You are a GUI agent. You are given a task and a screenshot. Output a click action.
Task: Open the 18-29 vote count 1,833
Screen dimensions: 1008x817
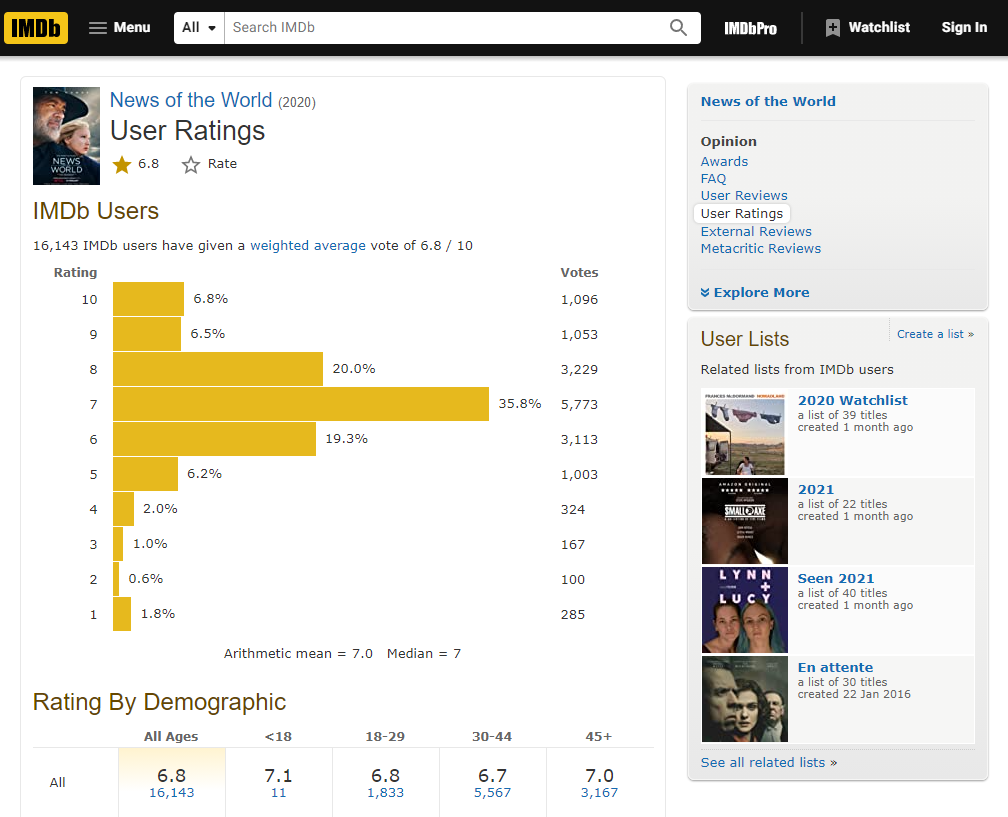(386, 793)
